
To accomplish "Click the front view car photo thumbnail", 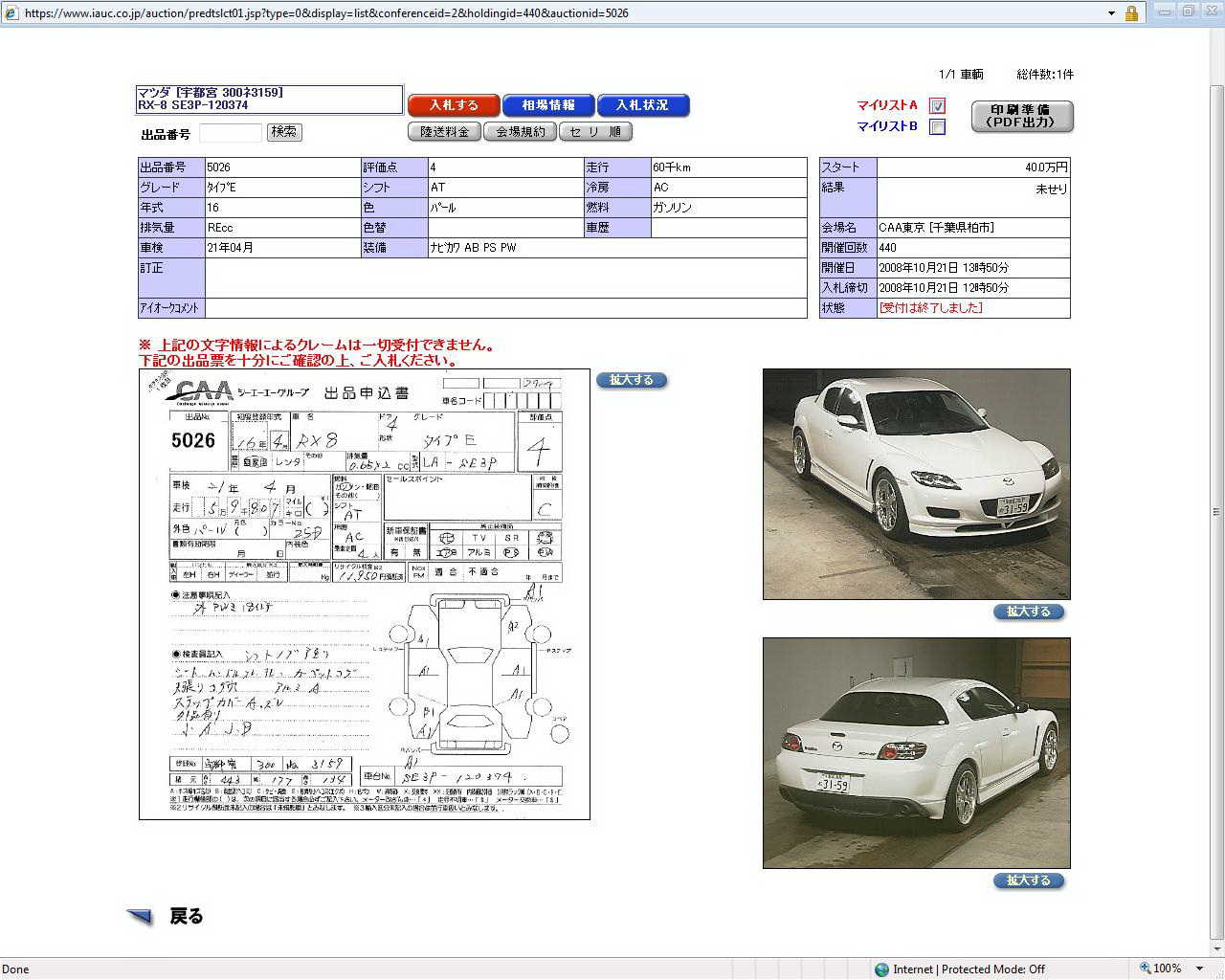I will [x=916, y=484].
